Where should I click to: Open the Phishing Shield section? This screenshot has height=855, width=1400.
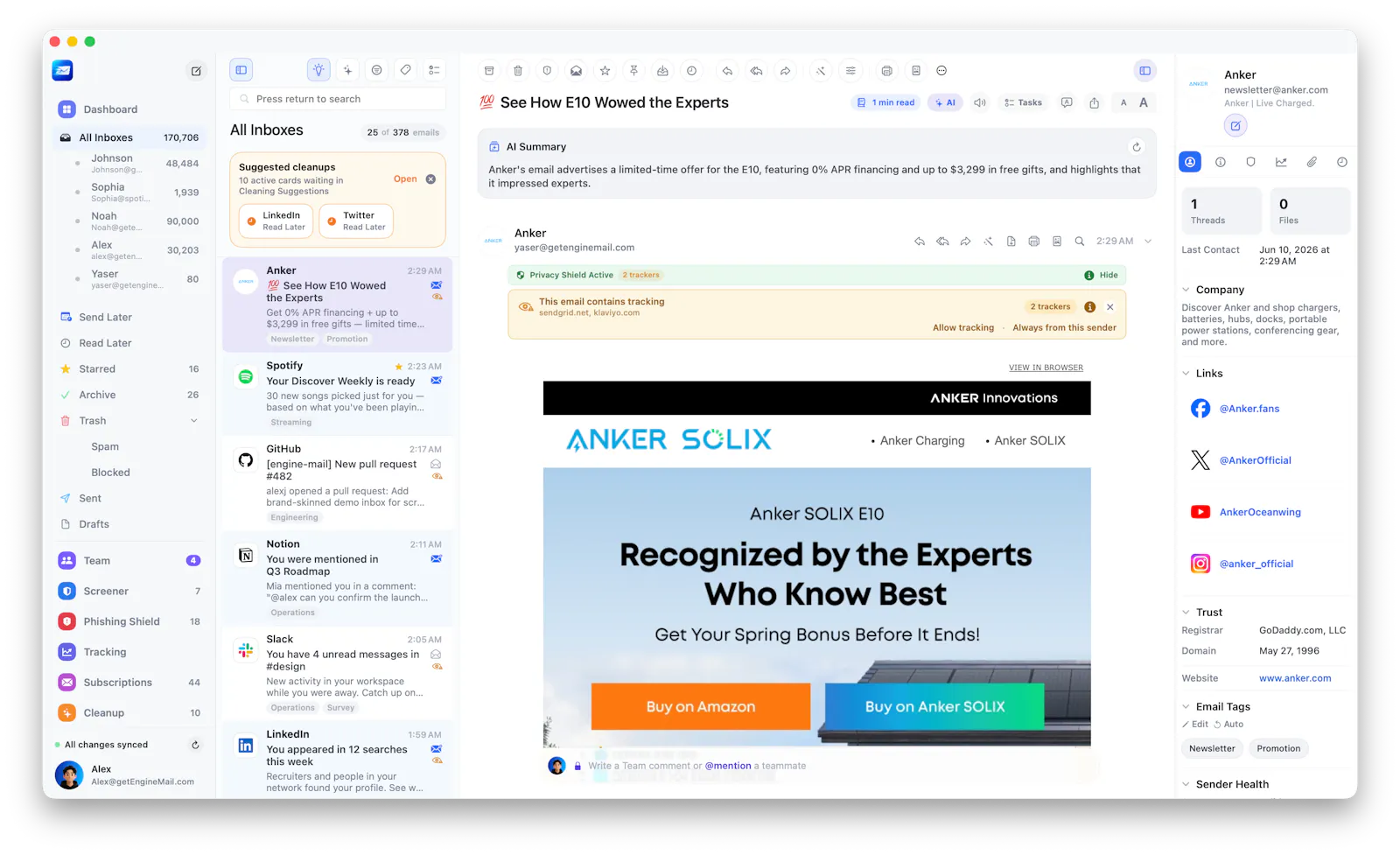[x=130, y=621]
